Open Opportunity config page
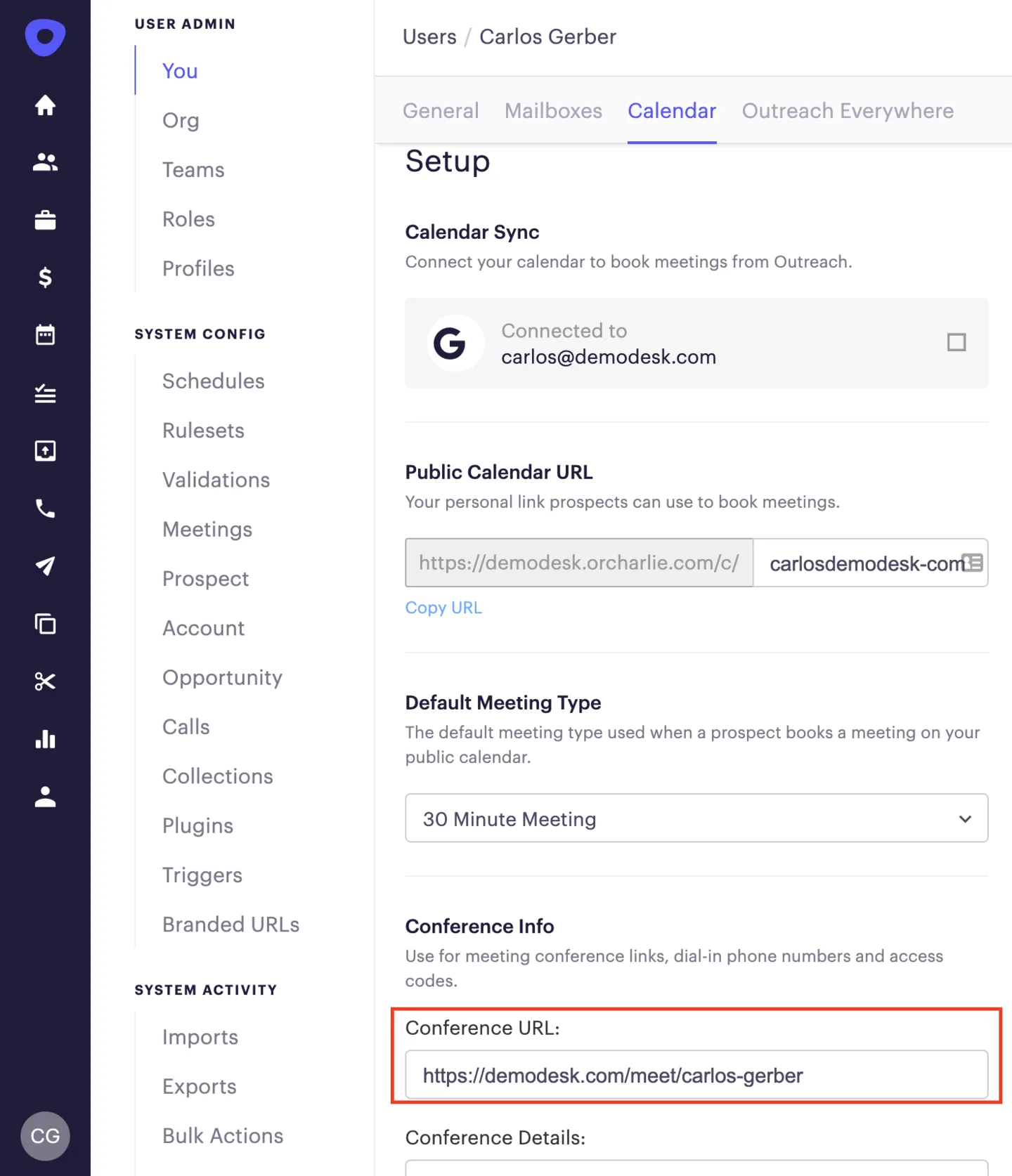The height and width of the screenshot is (1176, 1012). click(222, 677)
